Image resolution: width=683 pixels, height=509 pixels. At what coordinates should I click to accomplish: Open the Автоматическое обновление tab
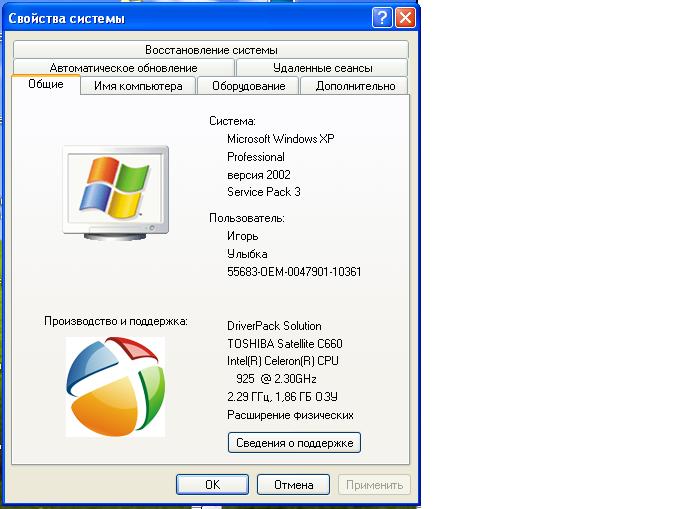coord(123,68)
